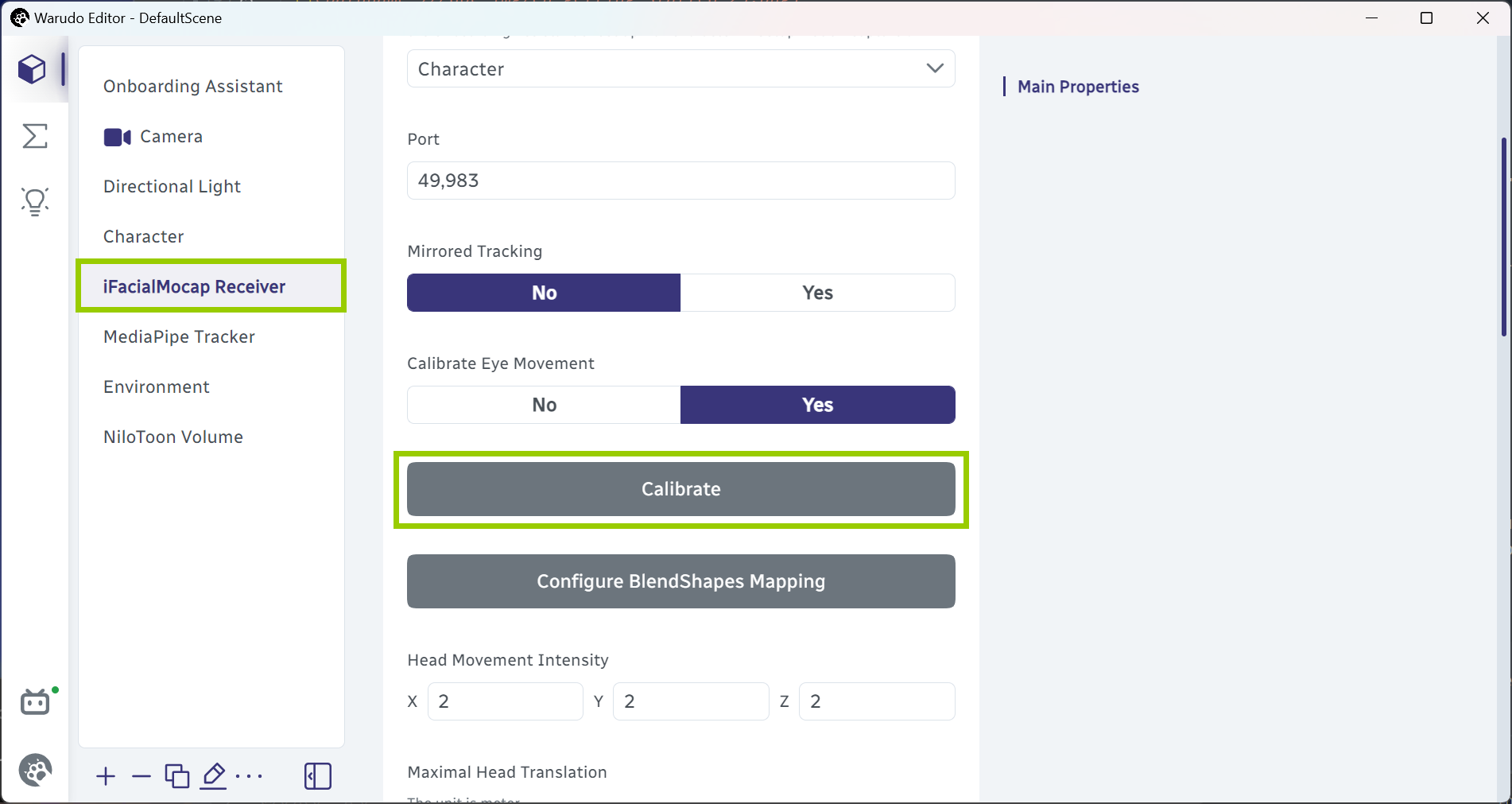Add a new asset with plus icon
1512x804 pixels.
point(106,776)
